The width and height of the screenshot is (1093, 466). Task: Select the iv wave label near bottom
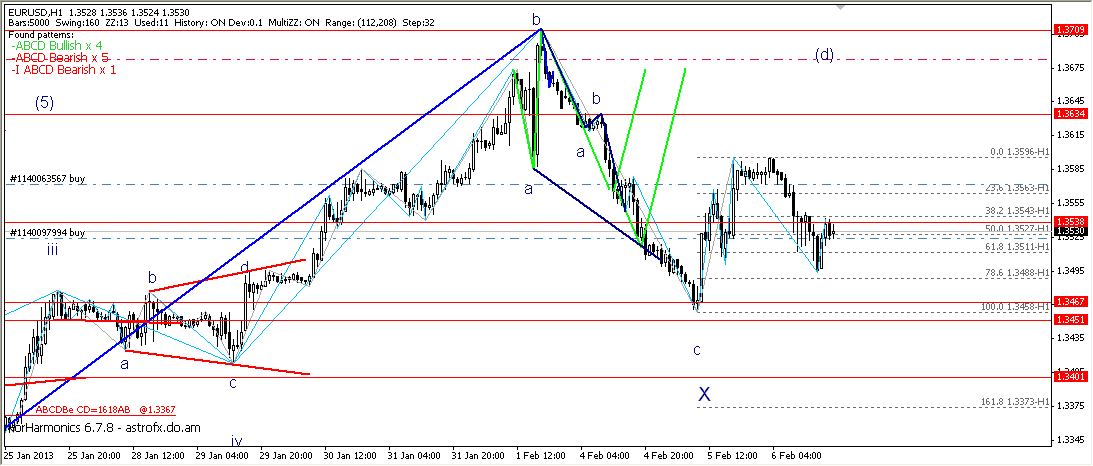coord(237,440)
